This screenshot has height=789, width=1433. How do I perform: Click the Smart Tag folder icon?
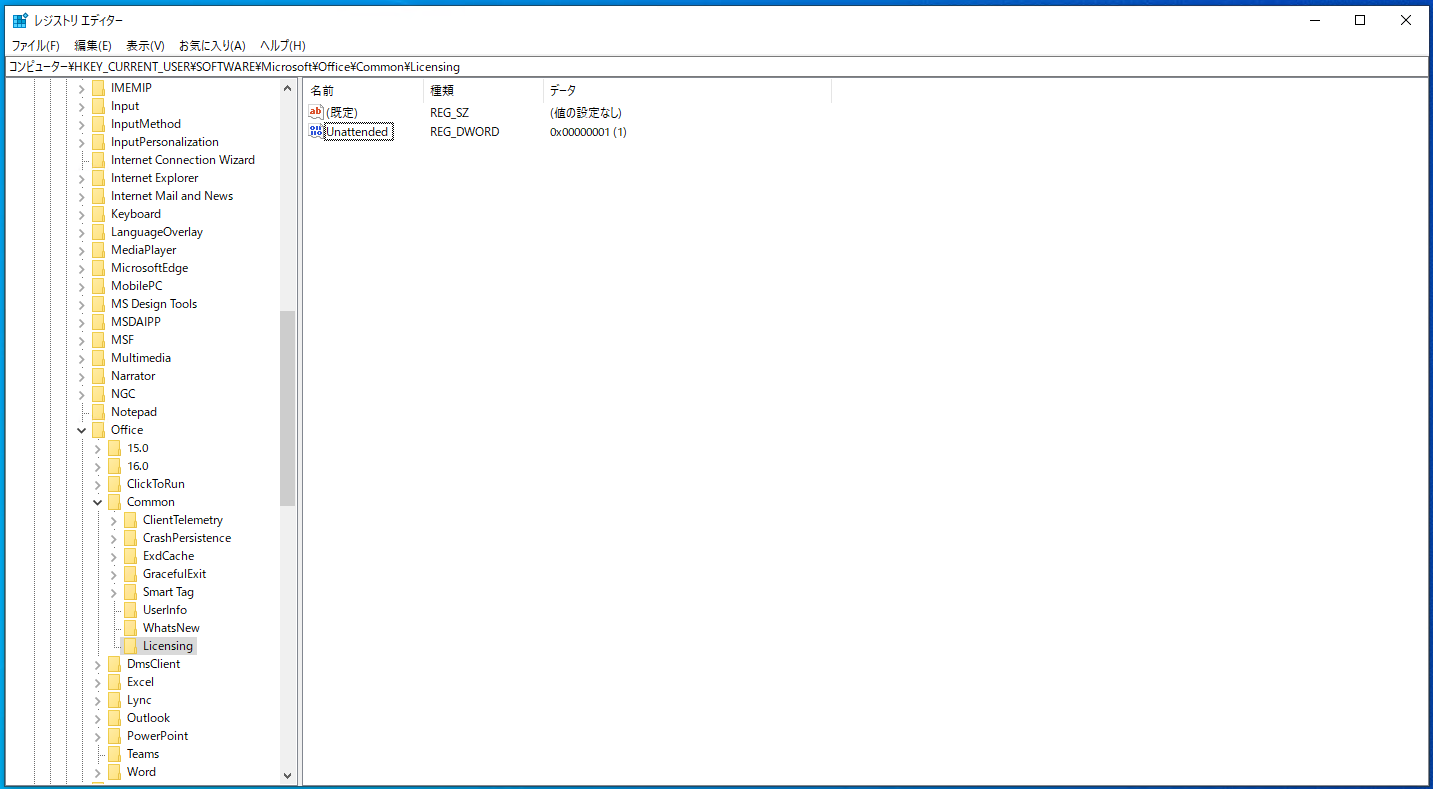[131, 592]
